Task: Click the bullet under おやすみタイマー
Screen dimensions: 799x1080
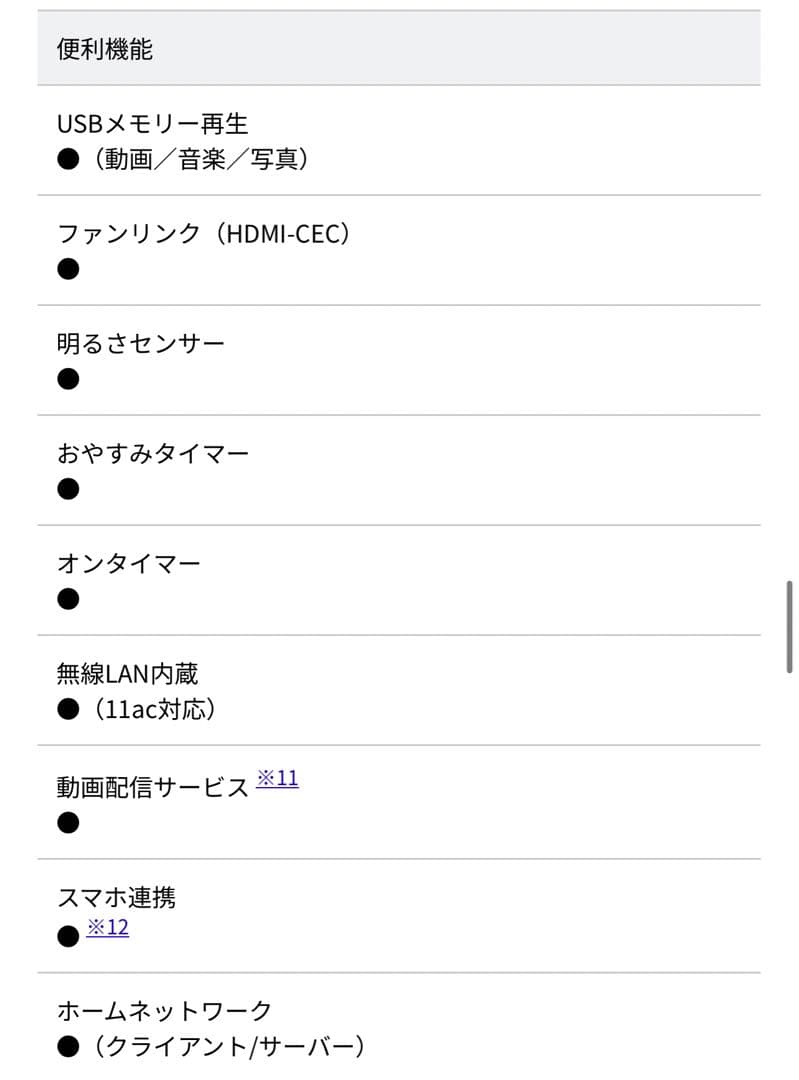Action: 68,489
